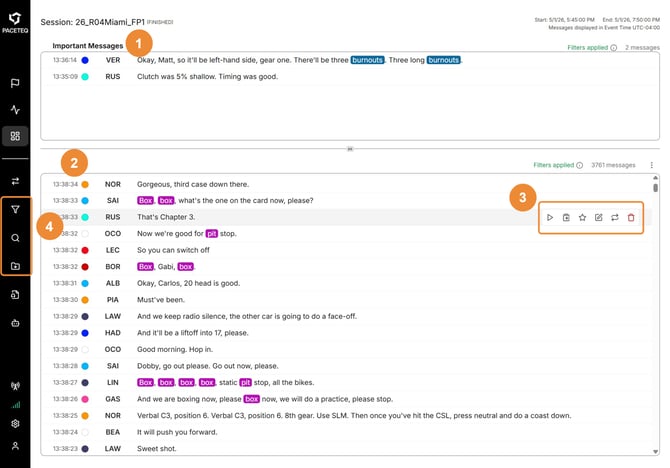This screenshot has width=670, height=468.
Task: Click the '3761 messages' count
Action: tap(613, 165)
